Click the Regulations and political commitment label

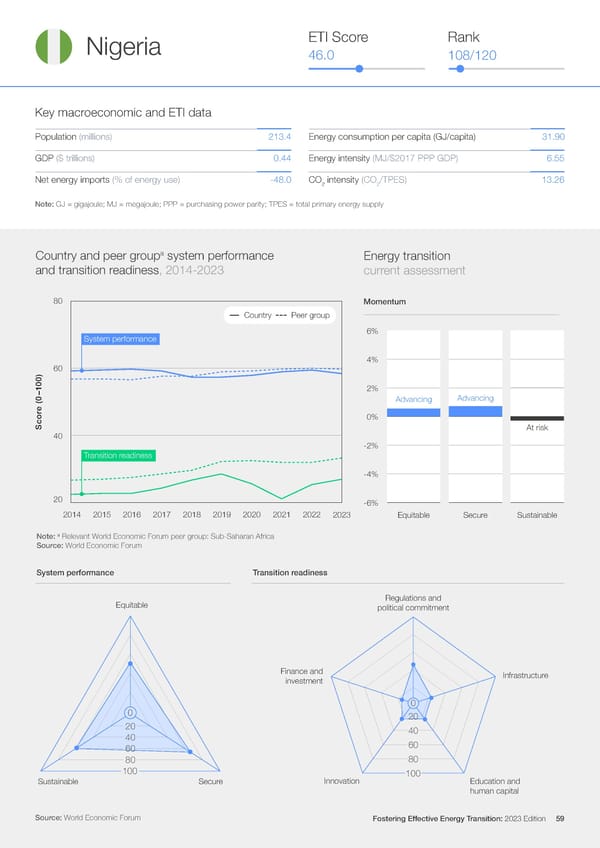coord(412,603)
